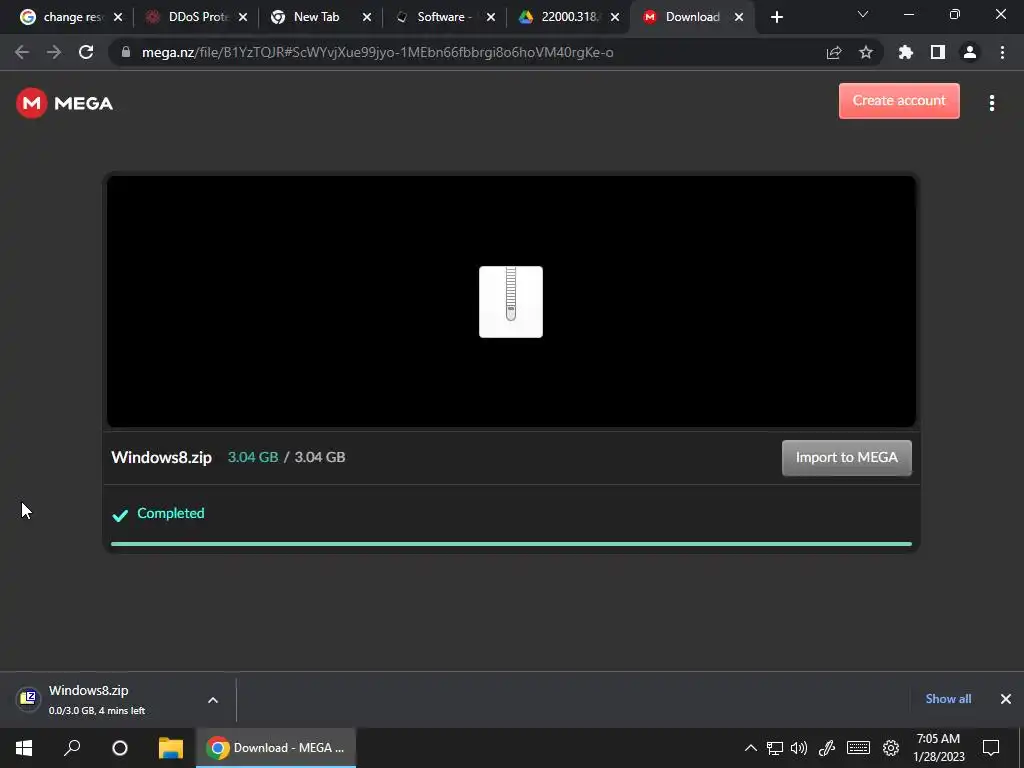Minimize the Chrome window
This screenshot has width=1024, height=768.
tap(908, 14)
